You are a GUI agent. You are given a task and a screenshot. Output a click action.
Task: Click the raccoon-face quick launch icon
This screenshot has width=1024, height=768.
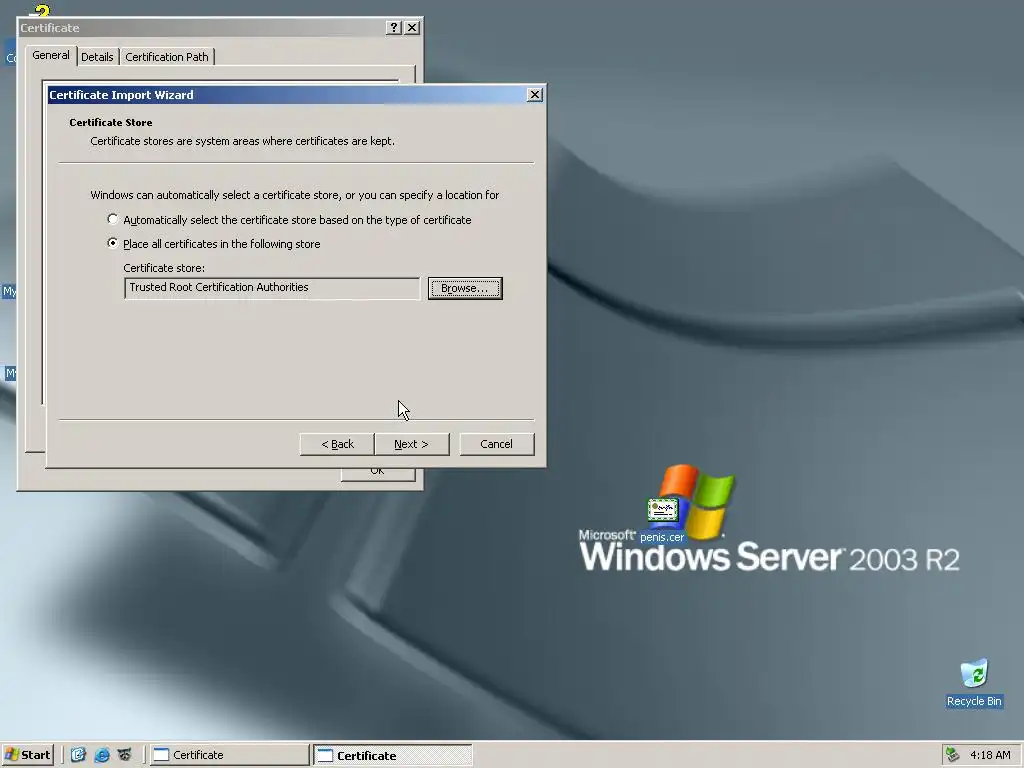coord(125,755)
